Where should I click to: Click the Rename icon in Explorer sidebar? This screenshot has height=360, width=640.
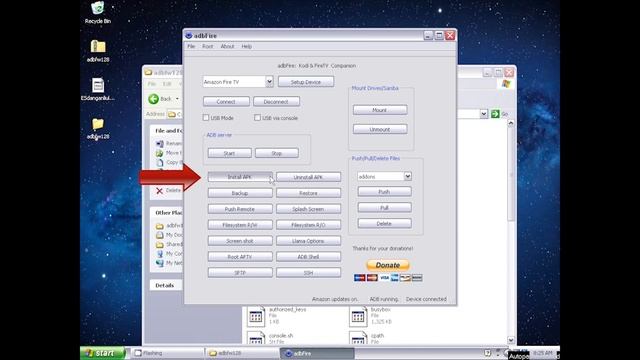[x=160, y=144]
